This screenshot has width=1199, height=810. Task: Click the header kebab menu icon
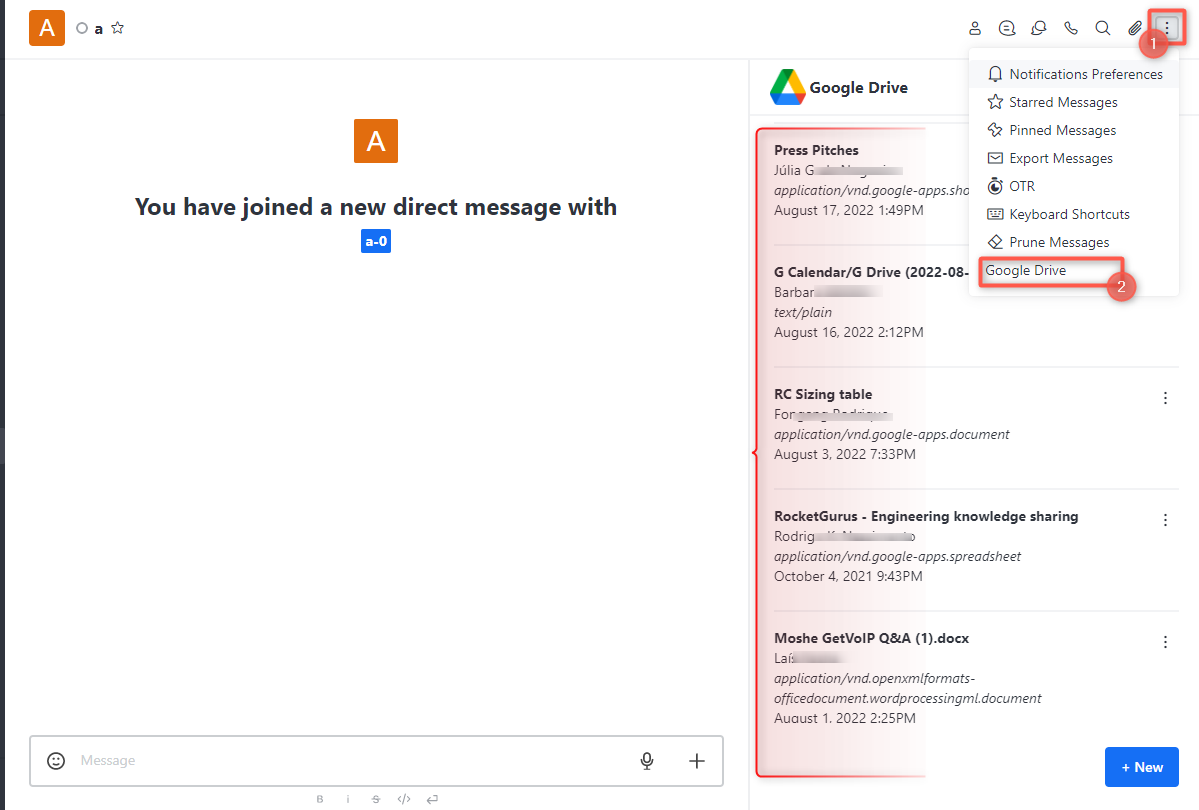tap(1167, 28)
